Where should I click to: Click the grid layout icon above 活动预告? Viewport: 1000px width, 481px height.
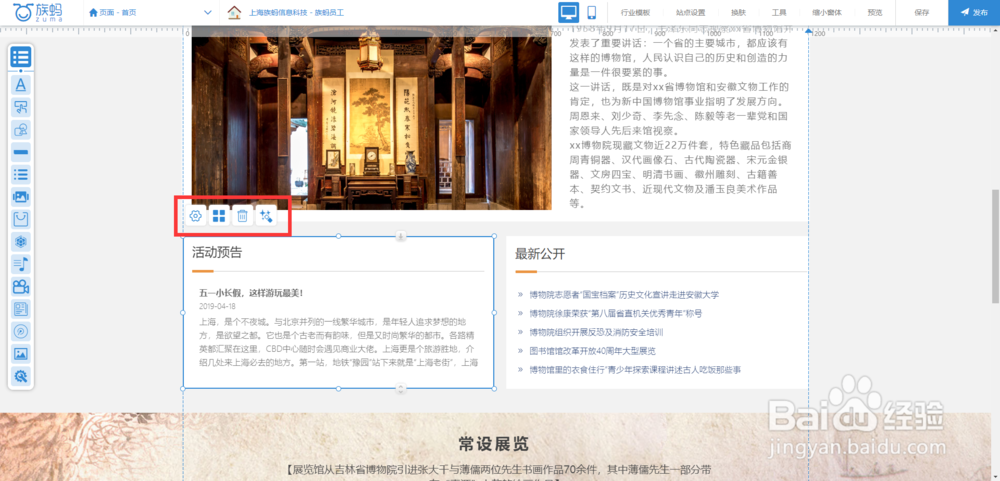[219, 216]
